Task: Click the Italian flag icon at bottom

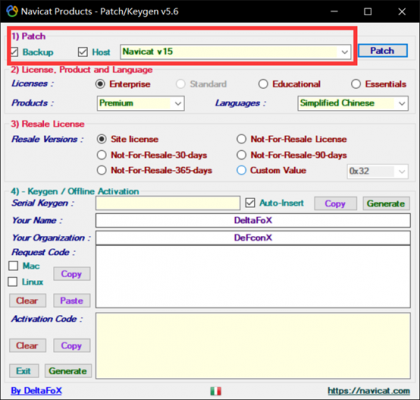Action: (x=216, y=391)
